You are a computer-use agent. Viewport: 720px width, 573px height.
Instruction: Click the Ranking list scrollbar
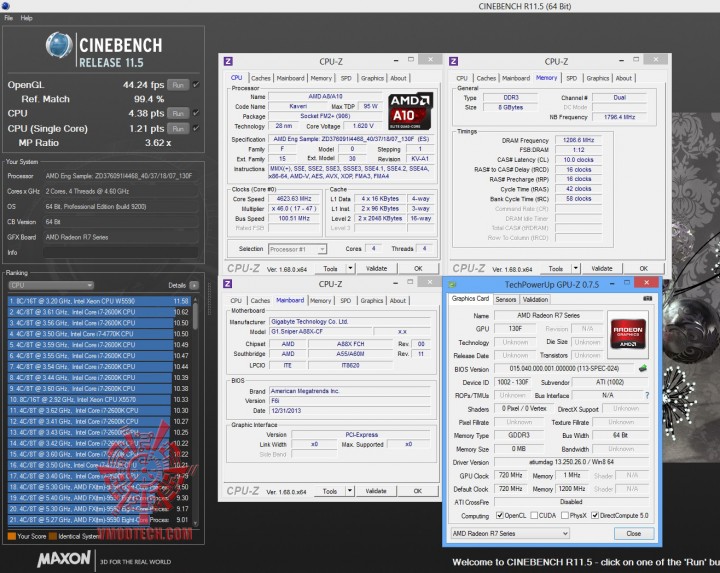(196, 411)
